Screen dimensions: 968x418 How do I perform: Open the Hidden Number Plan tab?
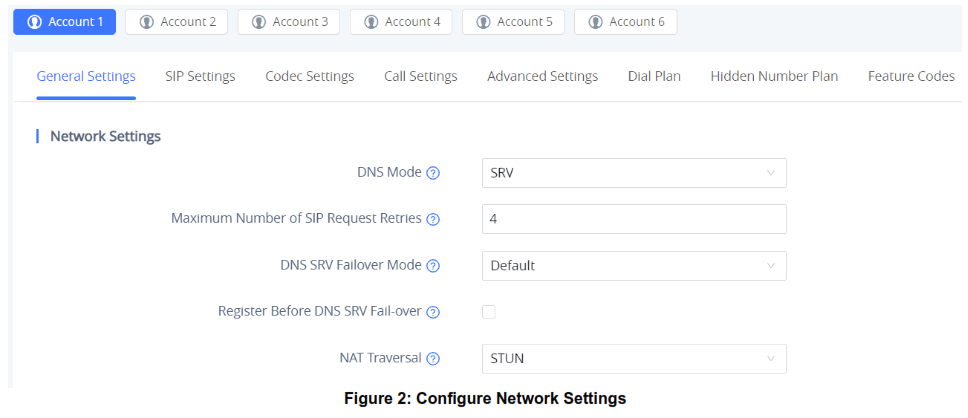click(774, 77)
